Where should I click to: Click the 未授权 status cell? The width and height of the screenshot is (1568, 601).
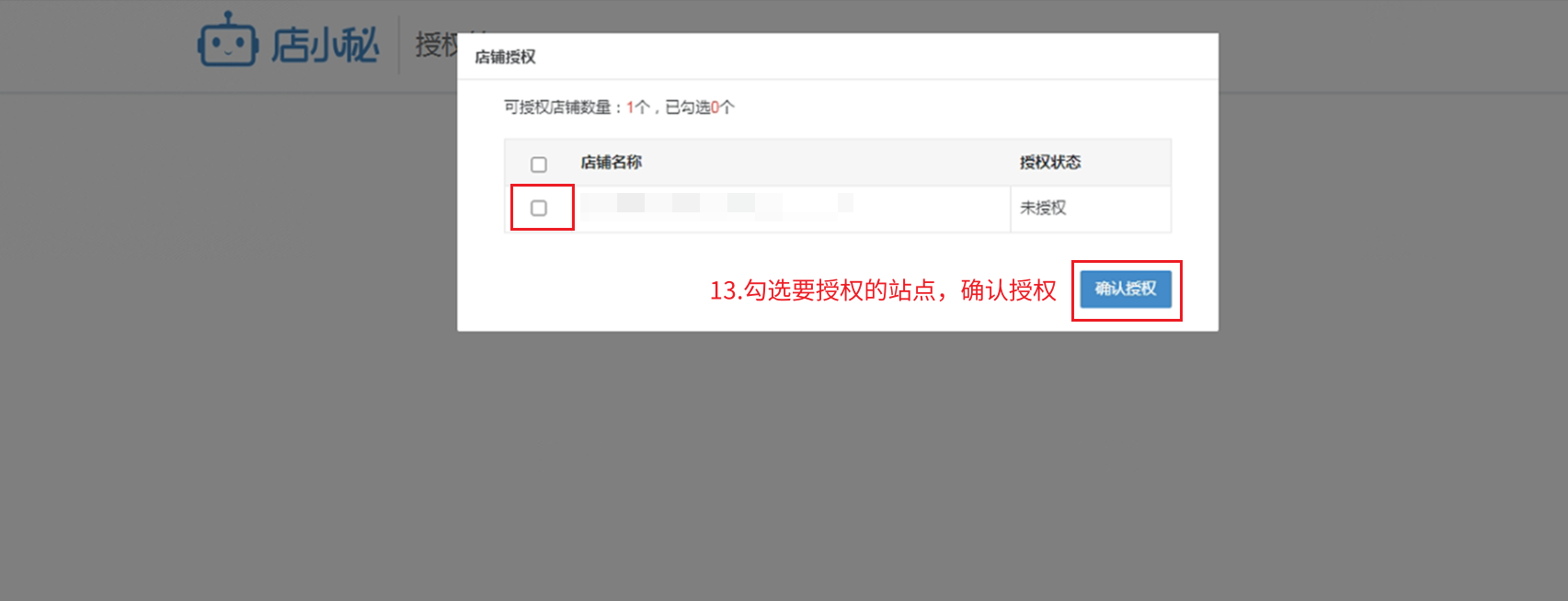point(1091,209)
